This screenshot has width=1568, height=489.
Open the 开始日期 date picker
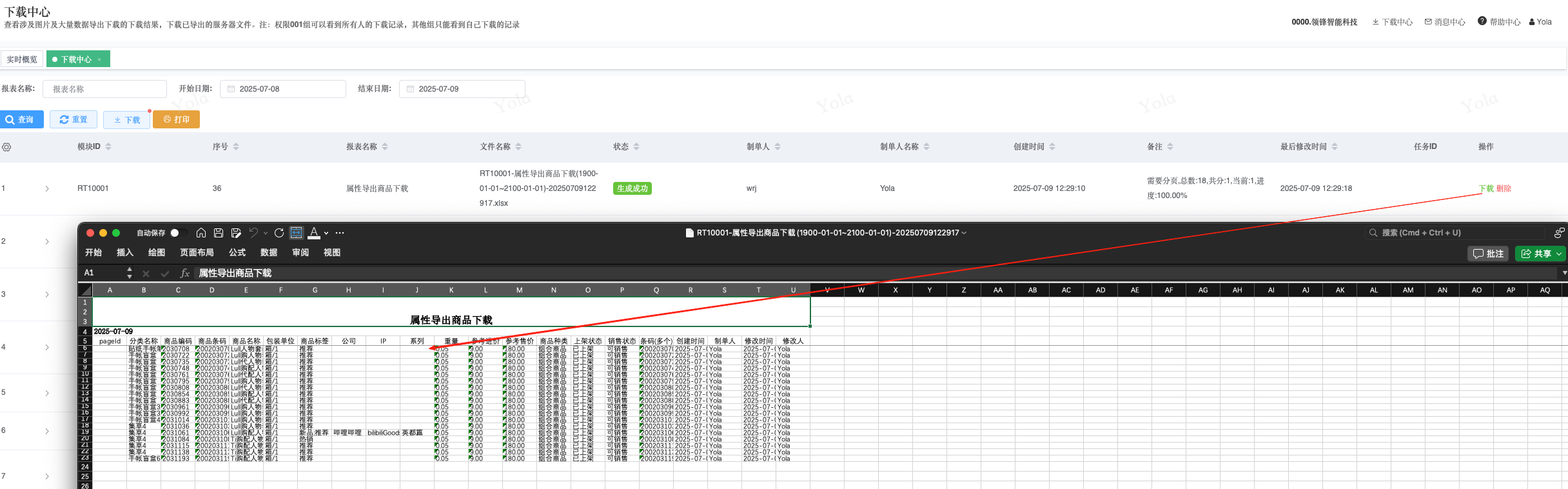pyautogui.click(x=283, y=89)
